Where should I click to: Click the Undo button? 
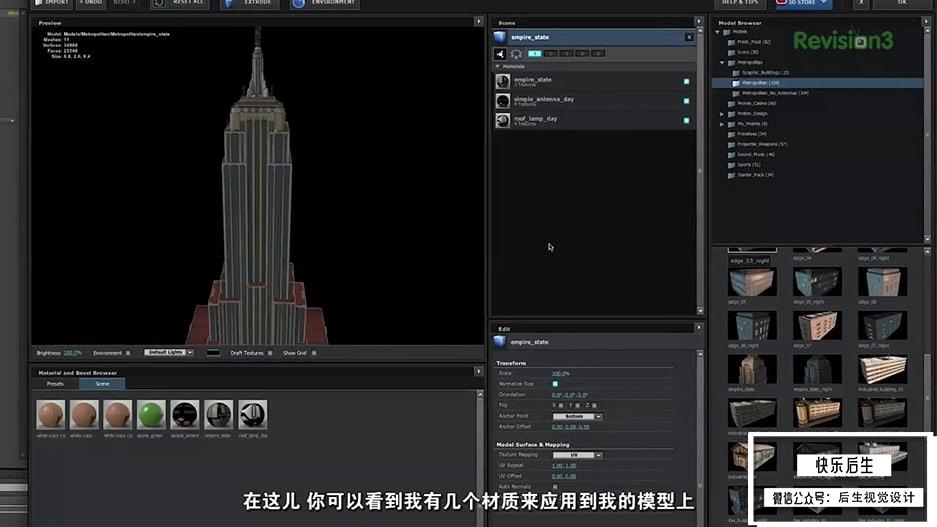[x=92, y=3]
